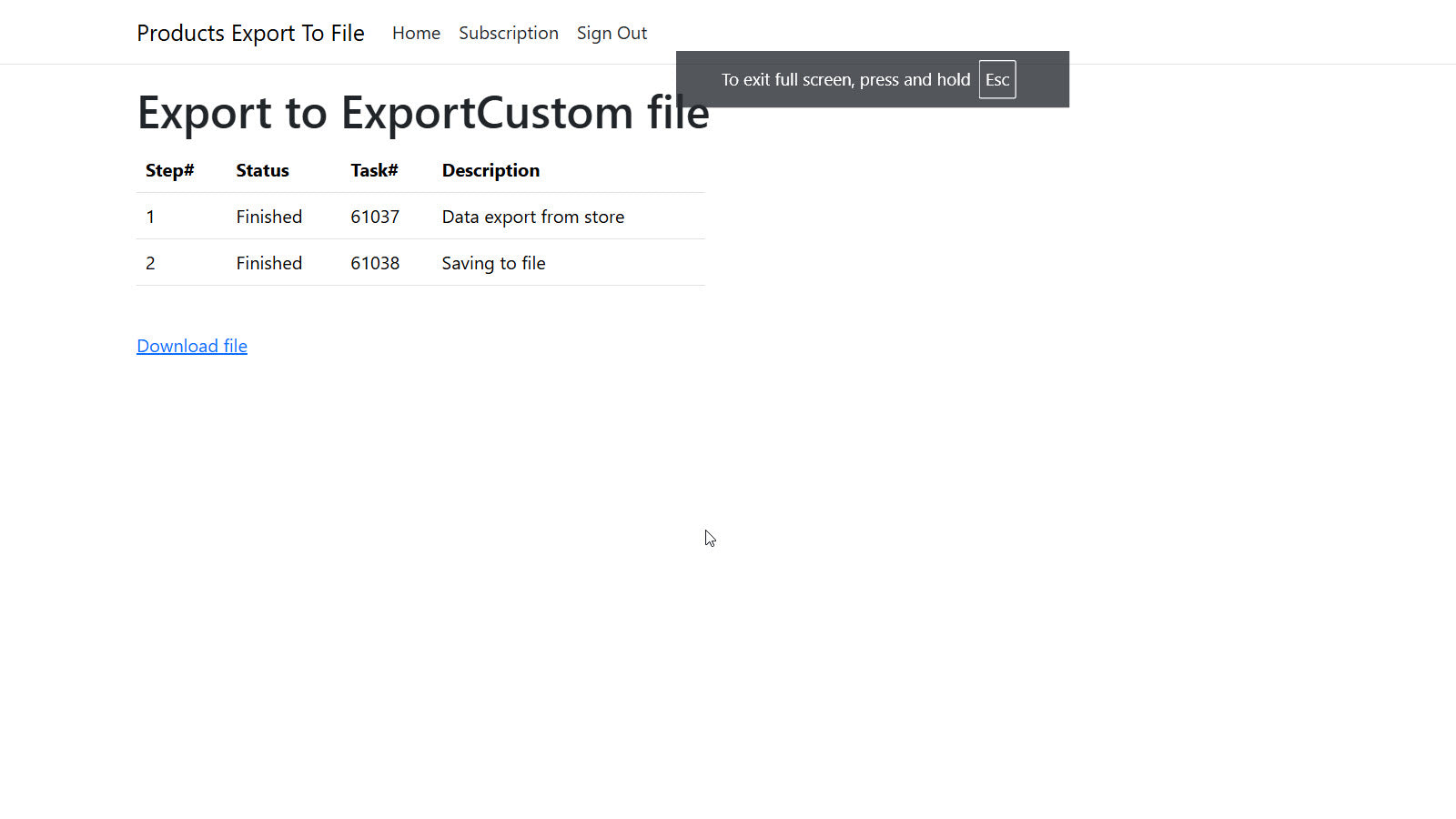Click the Saving to file description

pos(493,263)
